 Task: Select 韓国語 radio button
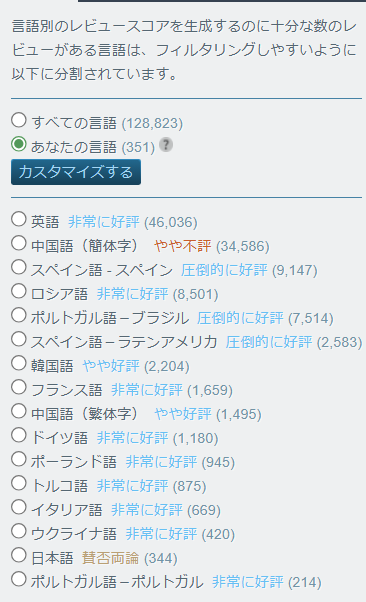[x=18, y=363]
